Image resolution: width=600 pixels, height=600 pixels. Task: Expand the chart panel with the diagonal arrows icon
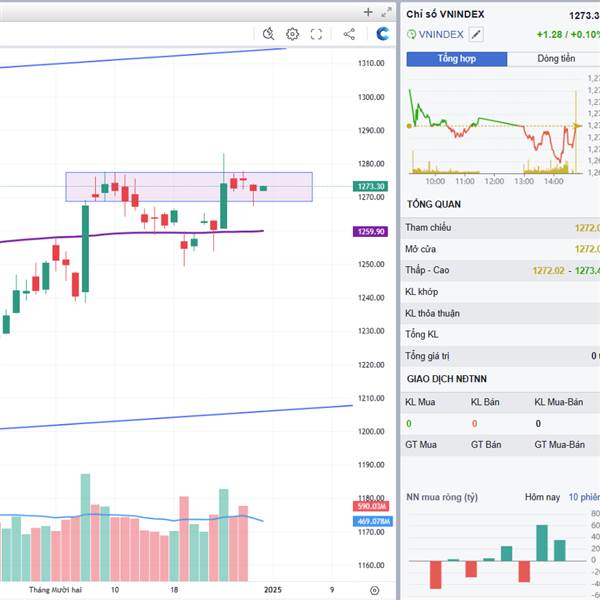click(x=386, y=13)
